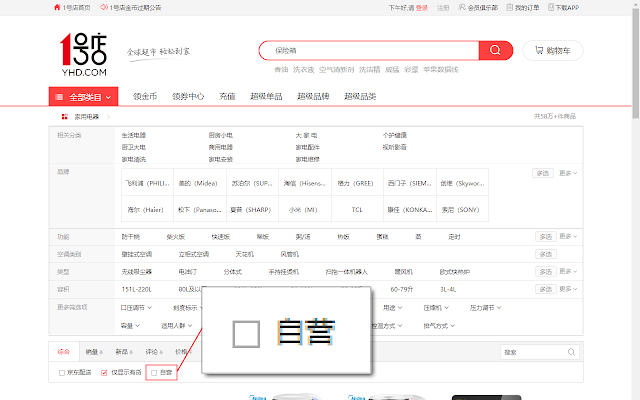Click the 搜索 filter input above results
640x400 pixels.
click(x=533, y=352)
